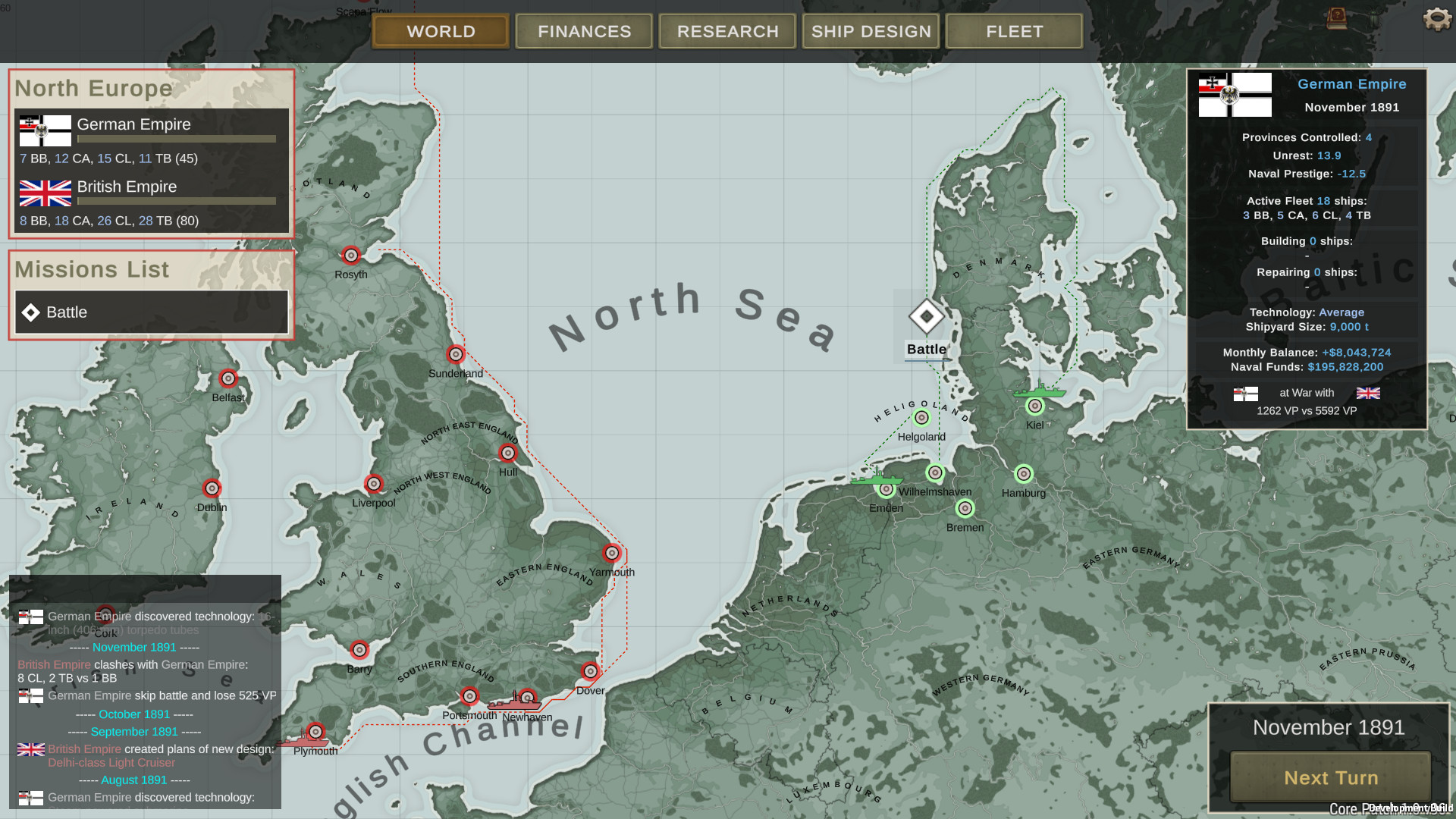This screenshot has height=819, width=1456.
Task: Open the settings gear in the top right corner
Action: pos(1436,19)
